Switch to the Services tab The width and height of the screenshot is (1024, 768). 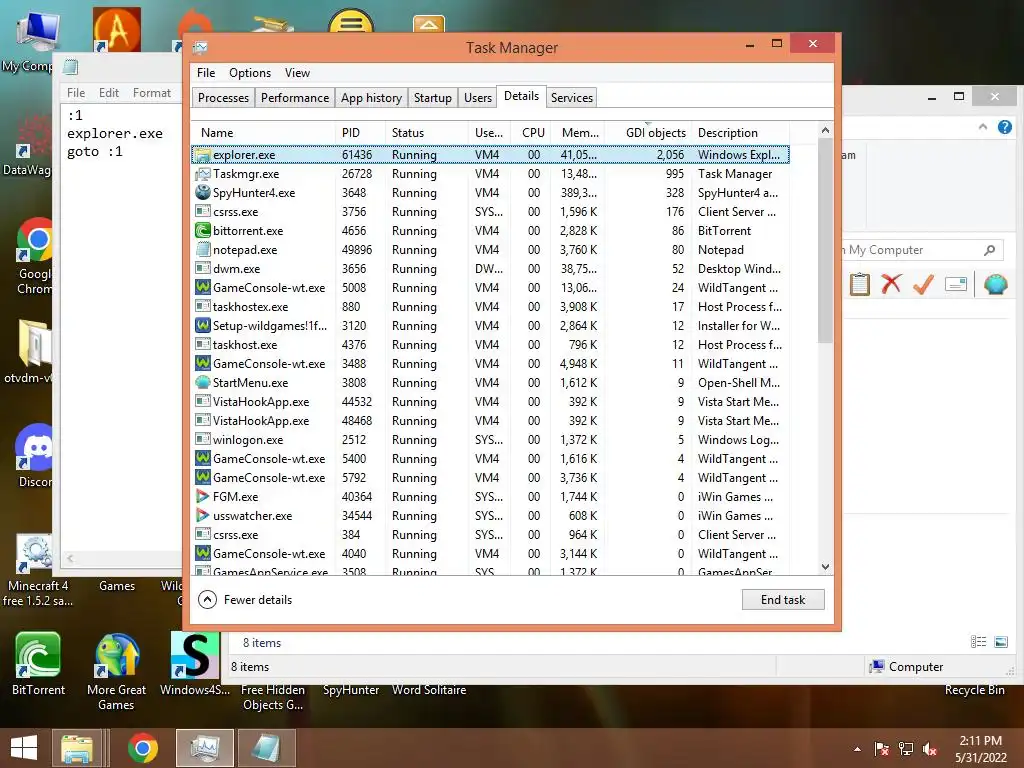(571, 97)
